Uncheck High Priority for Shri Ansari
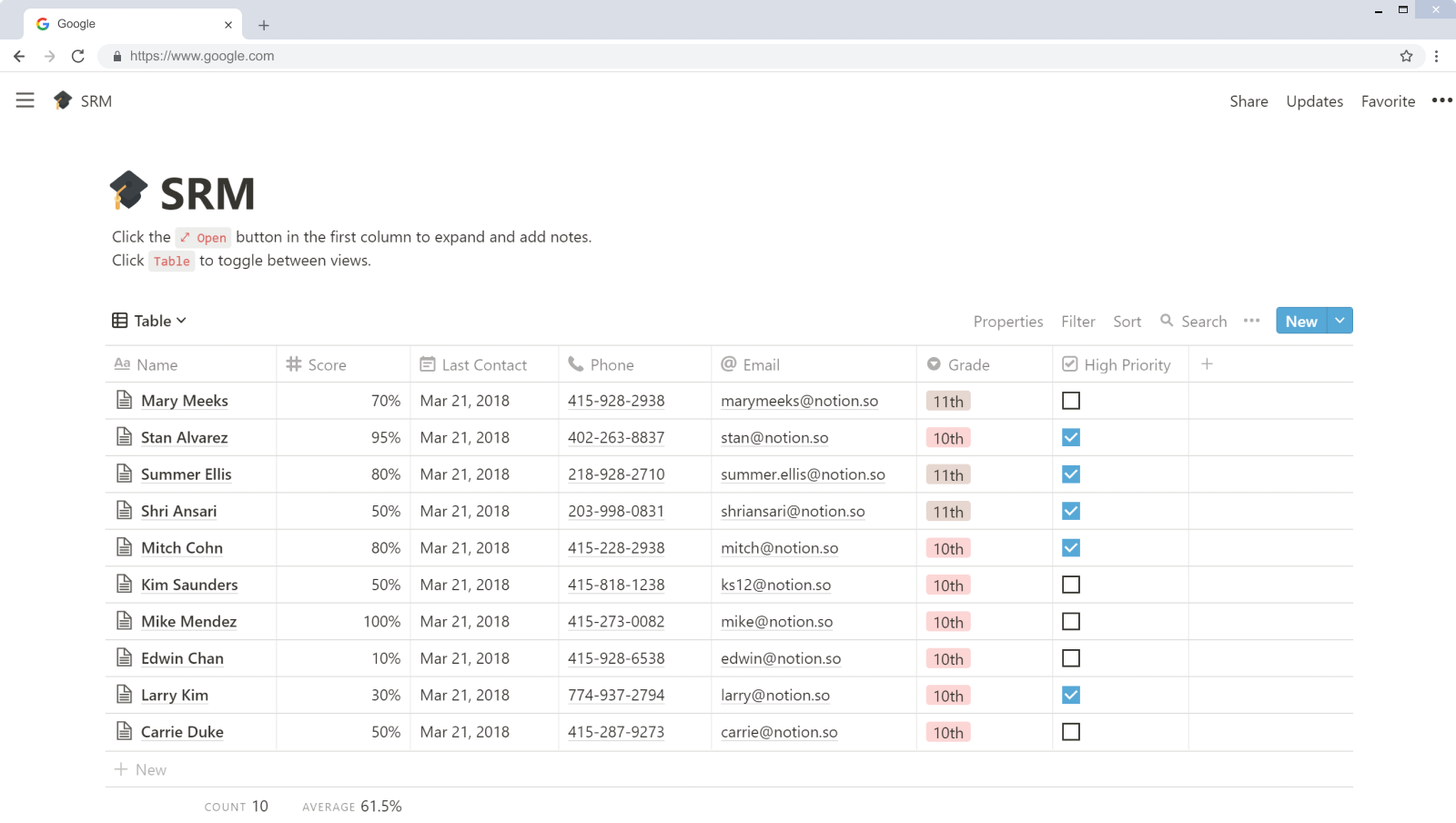Viewport: 1456px width, 823px height. coord(1071,511)
